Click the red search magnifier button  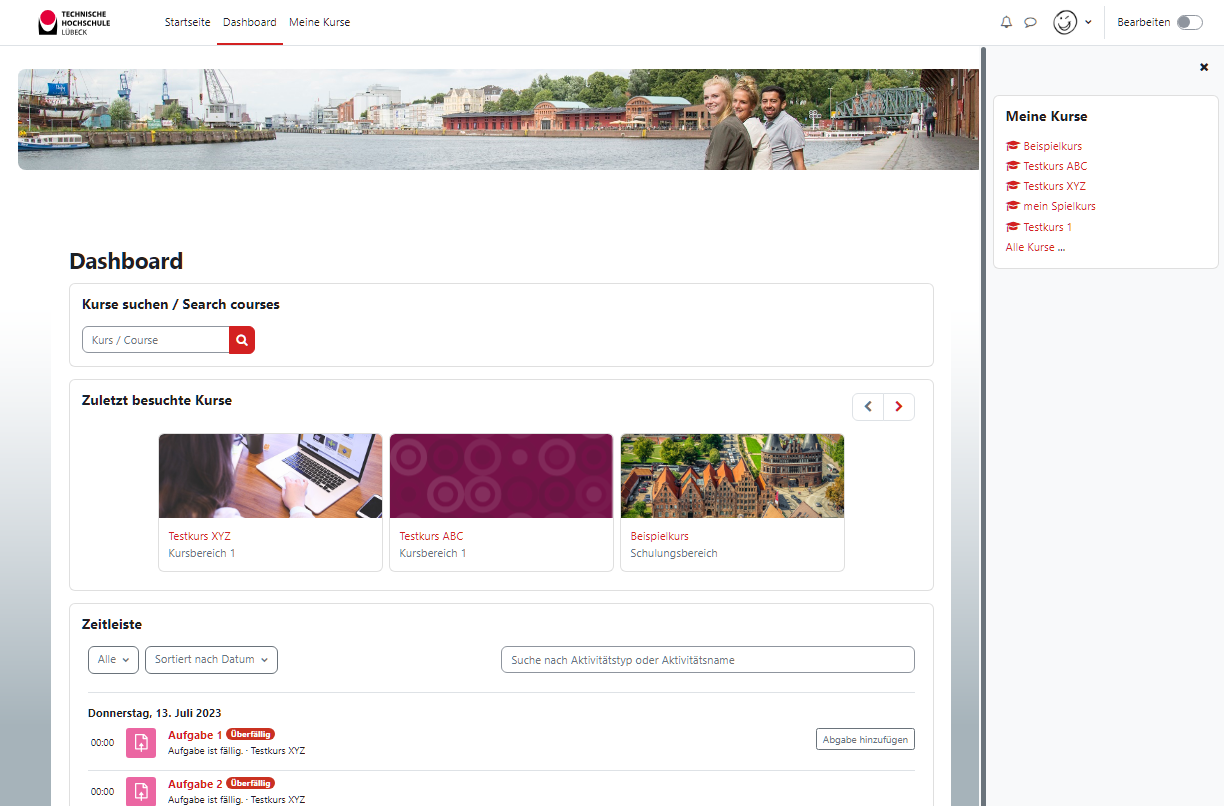pyautogui.click(x=242, y=340)
